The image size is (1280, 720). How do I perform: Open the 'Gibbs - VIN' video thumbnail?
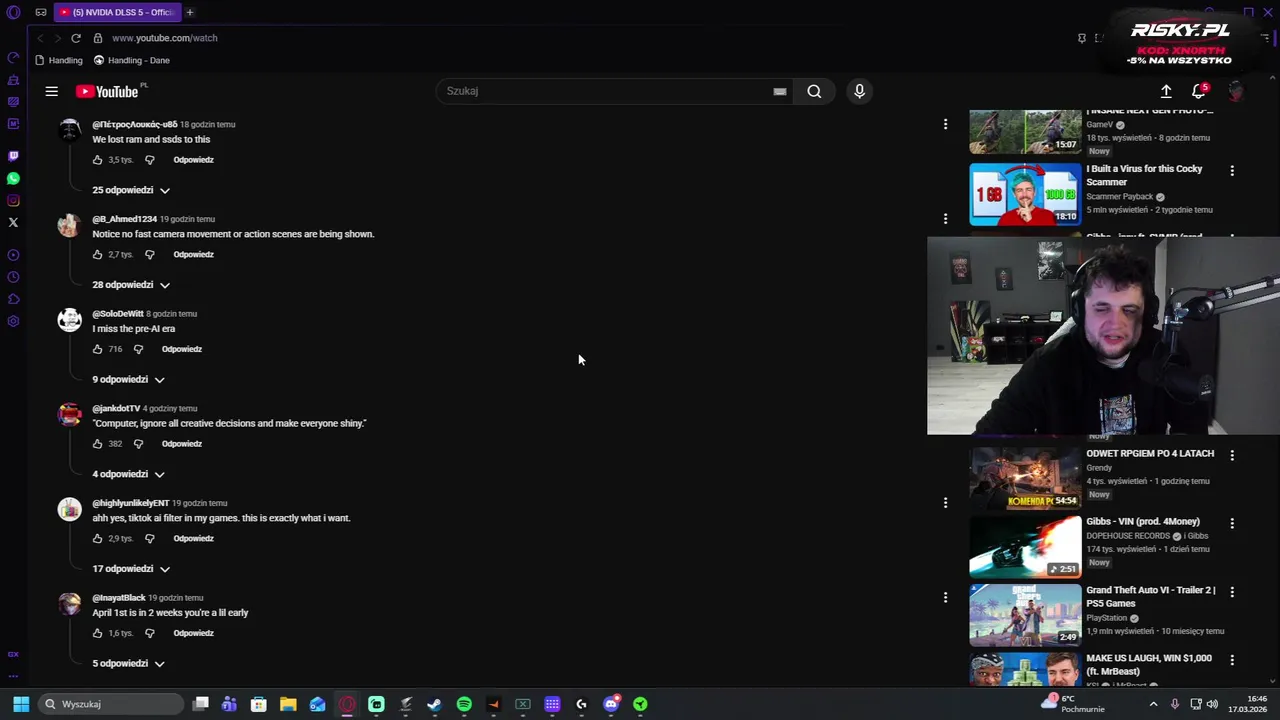1025,547
